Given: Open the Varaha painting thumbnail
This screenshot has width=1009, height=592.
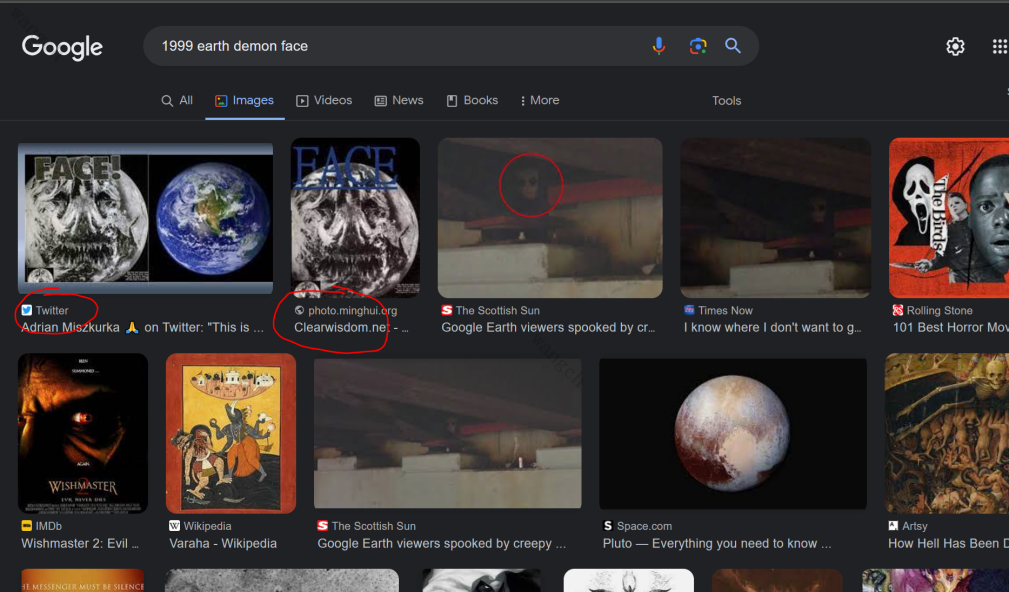Looking at the screenshot, I should 231,433.
